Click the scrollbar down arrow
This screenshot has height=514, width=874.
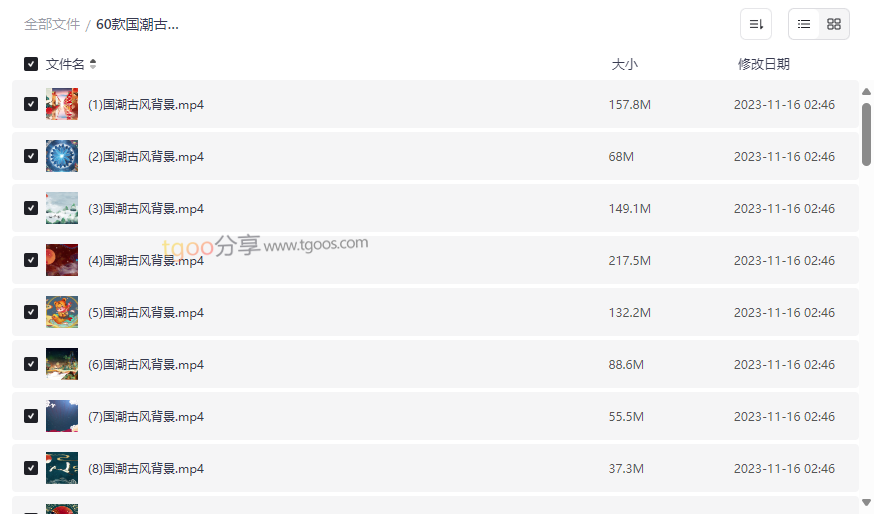(x=866, y=502)
